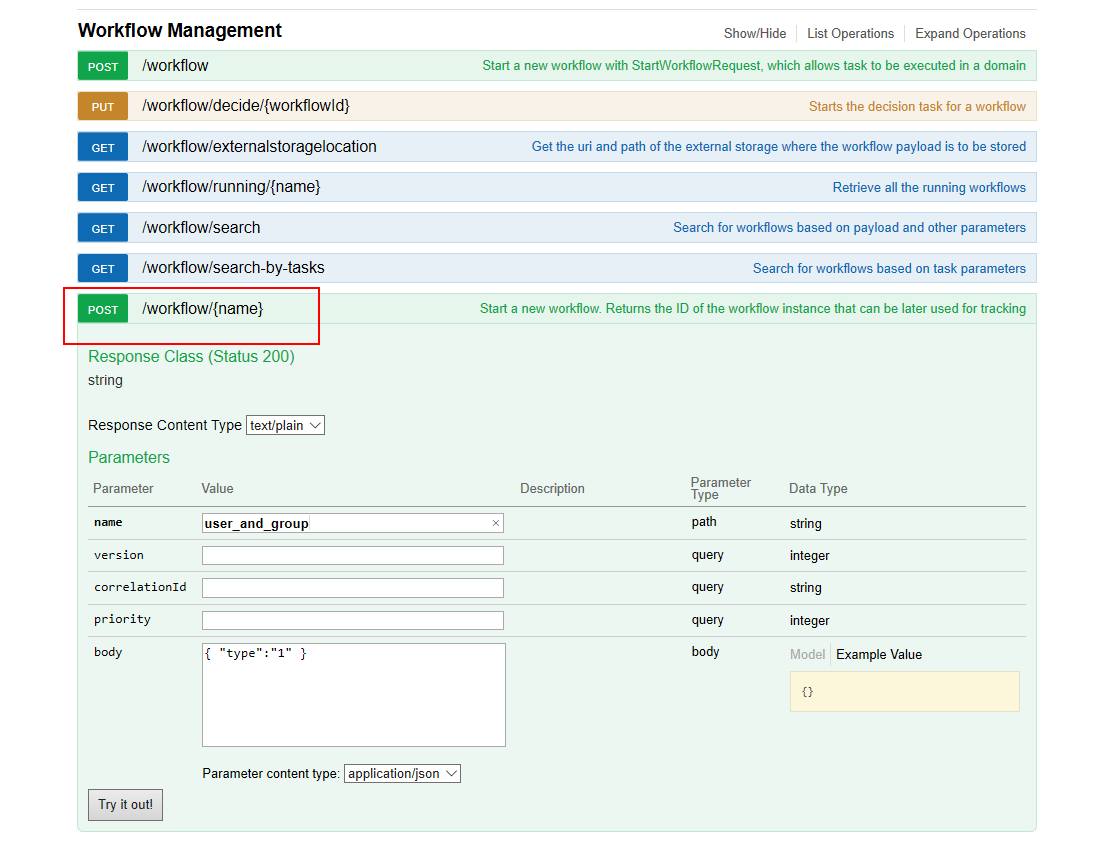Click 'path' parameter type cell
The height and width of the screenshot is (856, 1097).
tap(704, 522)
